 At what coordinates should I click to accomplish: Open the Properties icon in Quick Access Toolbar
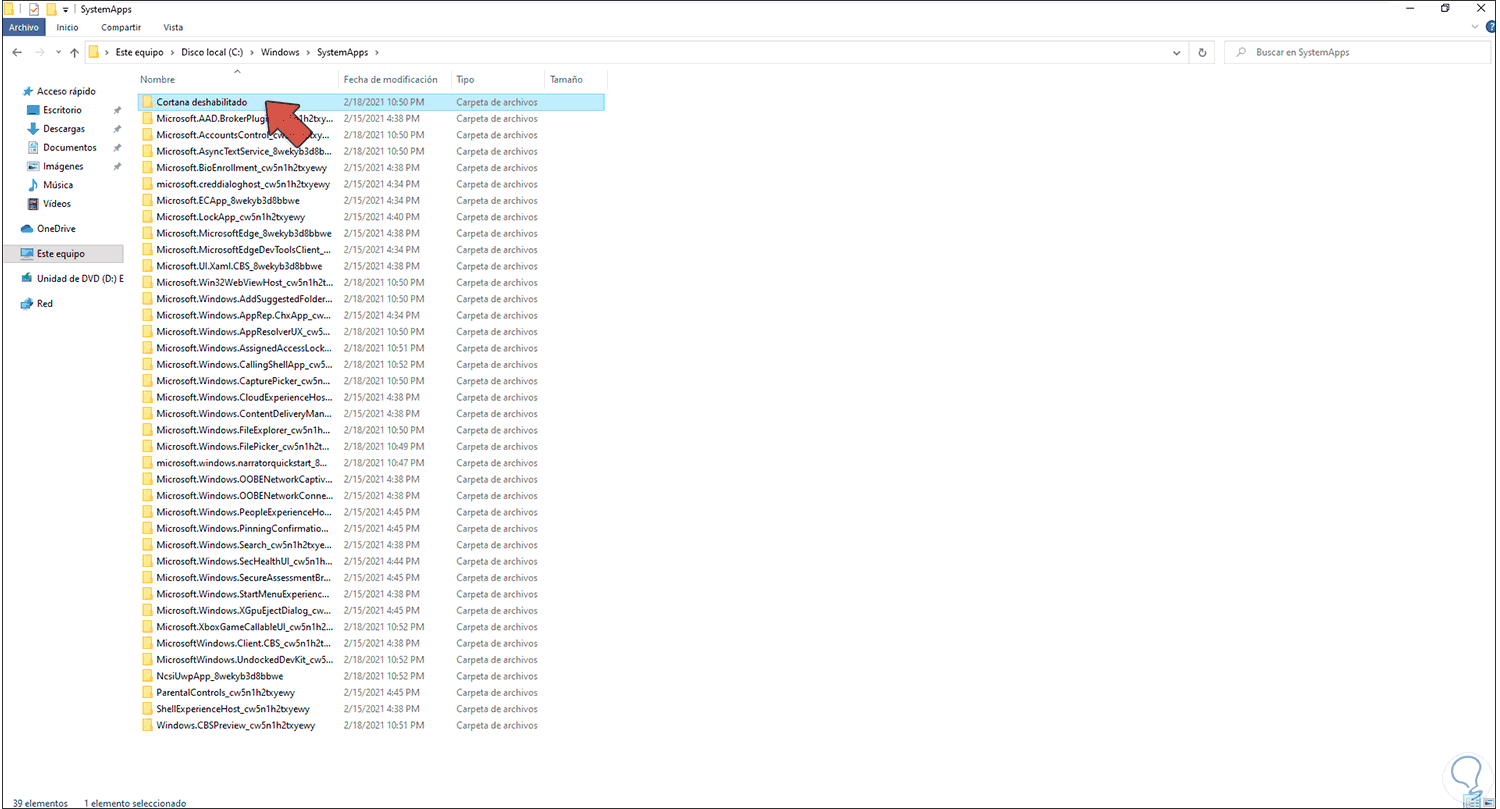click(34, 9)
